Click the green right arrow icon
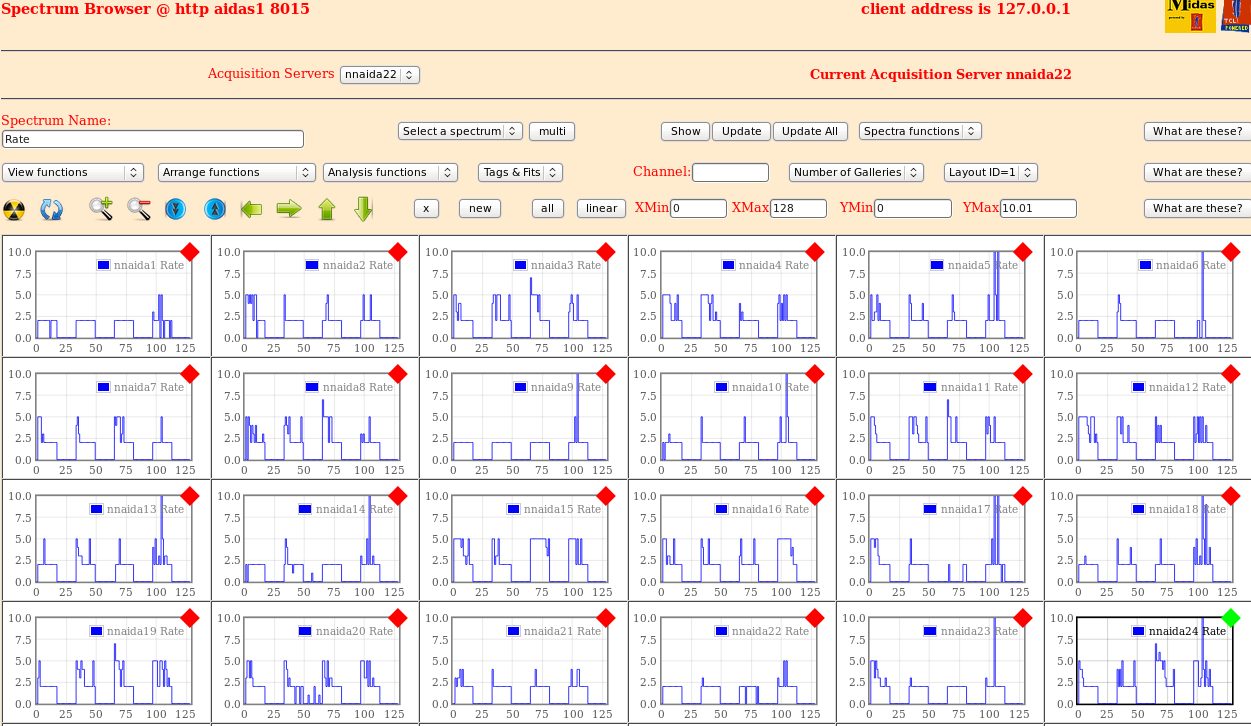1251x726 pixels. pyautogui.click(x=289, y=208)
